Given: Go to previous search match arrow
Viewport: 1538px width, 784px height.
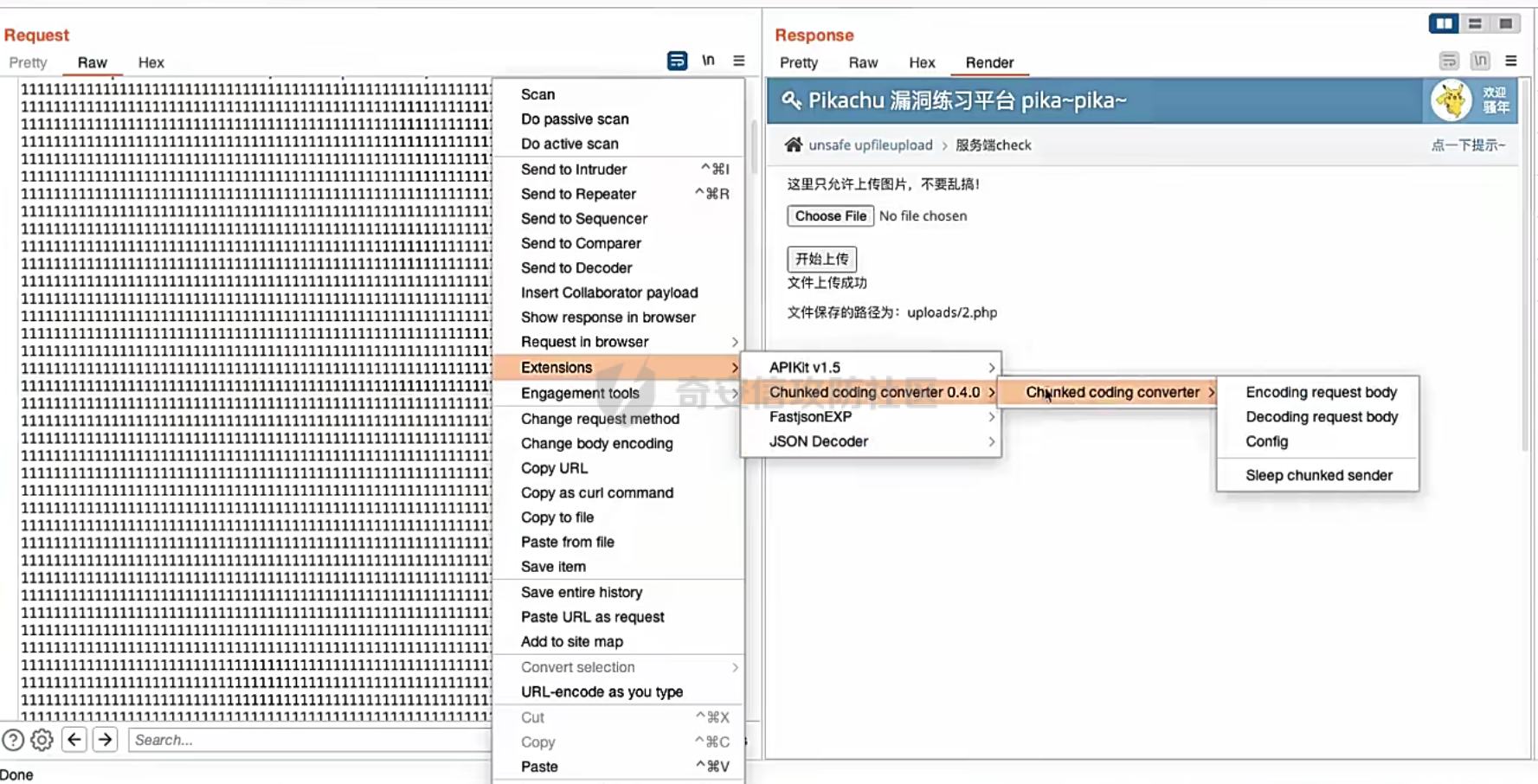Looking at the screenshot, I should [x=74, y=740].
